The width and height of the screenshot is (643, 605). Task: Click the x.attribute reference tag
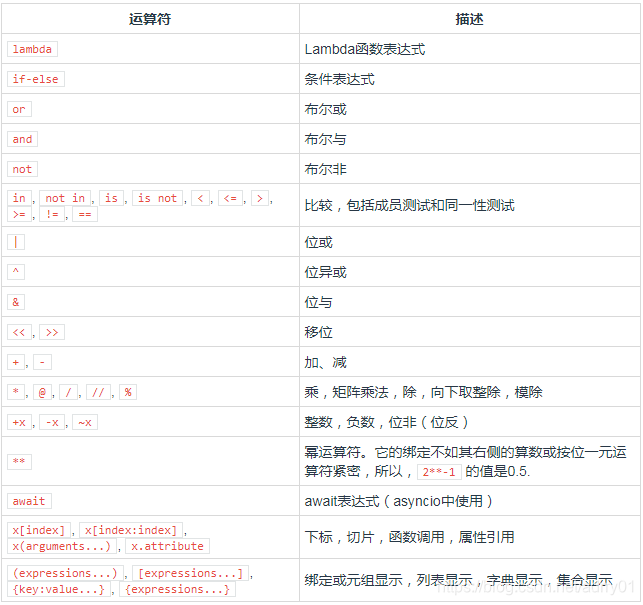click(x=167, y=546)
